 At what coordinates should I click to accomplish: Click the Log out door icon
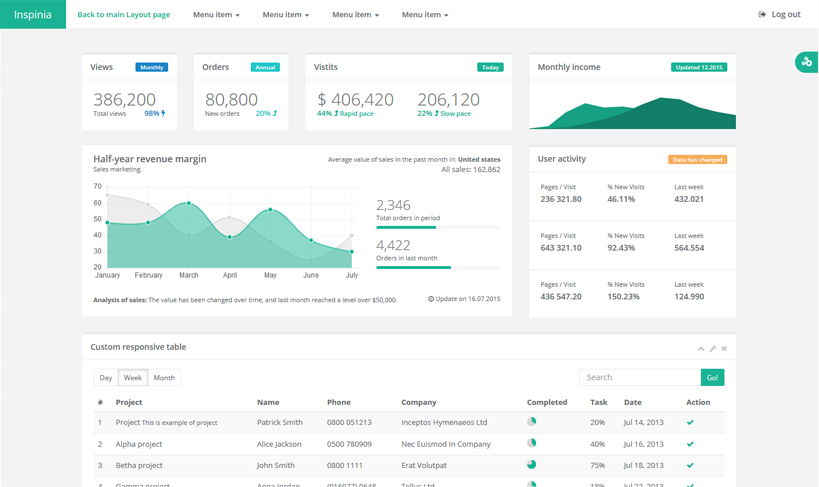[x=762, y=15]
